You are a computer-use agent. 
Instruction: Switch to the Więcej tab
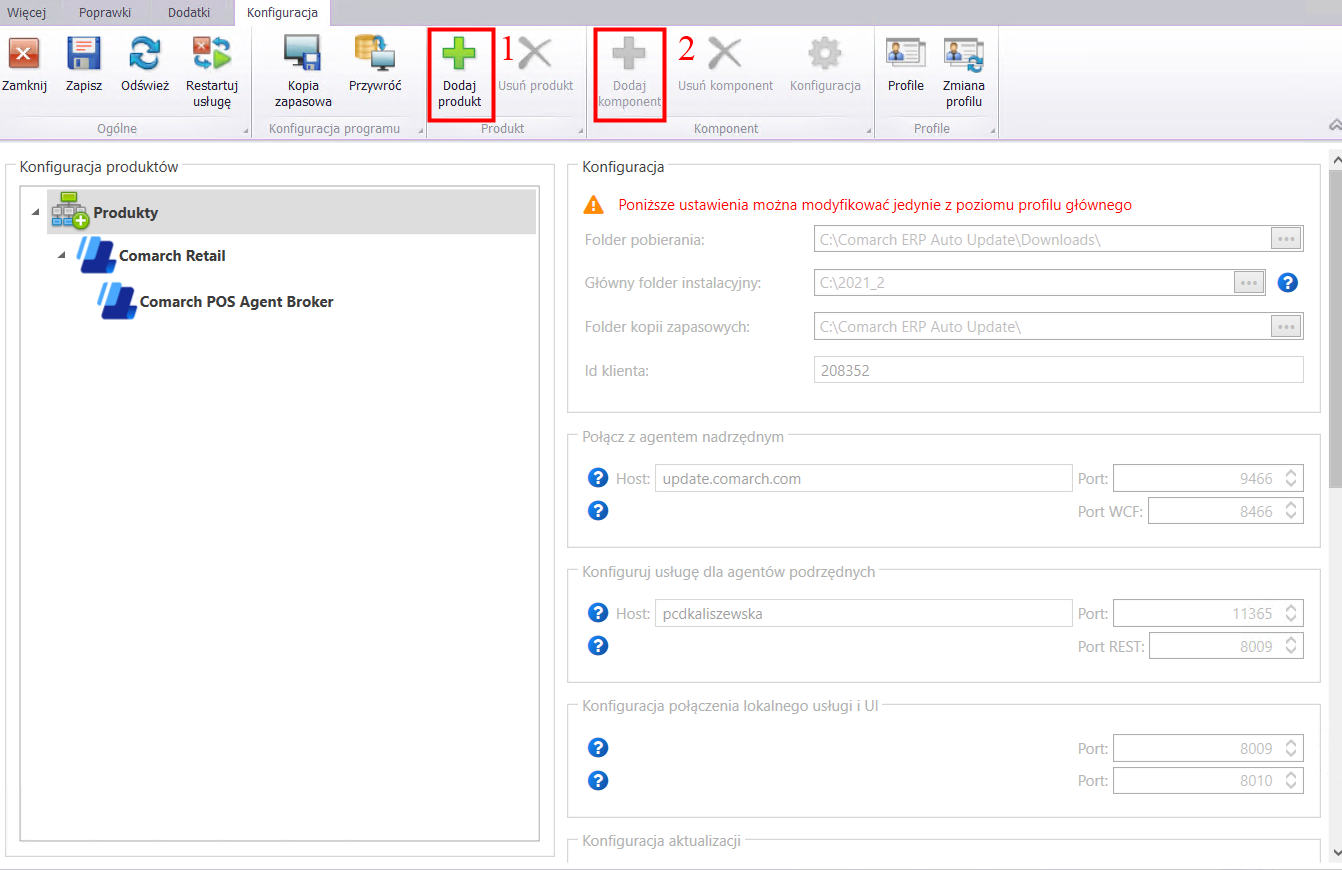click(26, 12)
